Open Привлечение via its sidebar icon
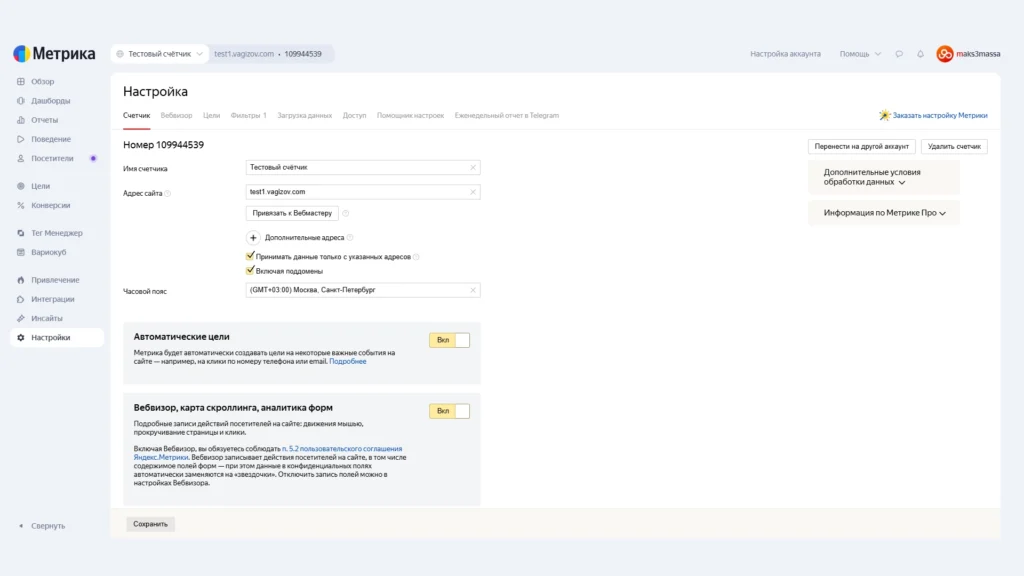This screenshot has height=576, width=1024. point(21,280)
